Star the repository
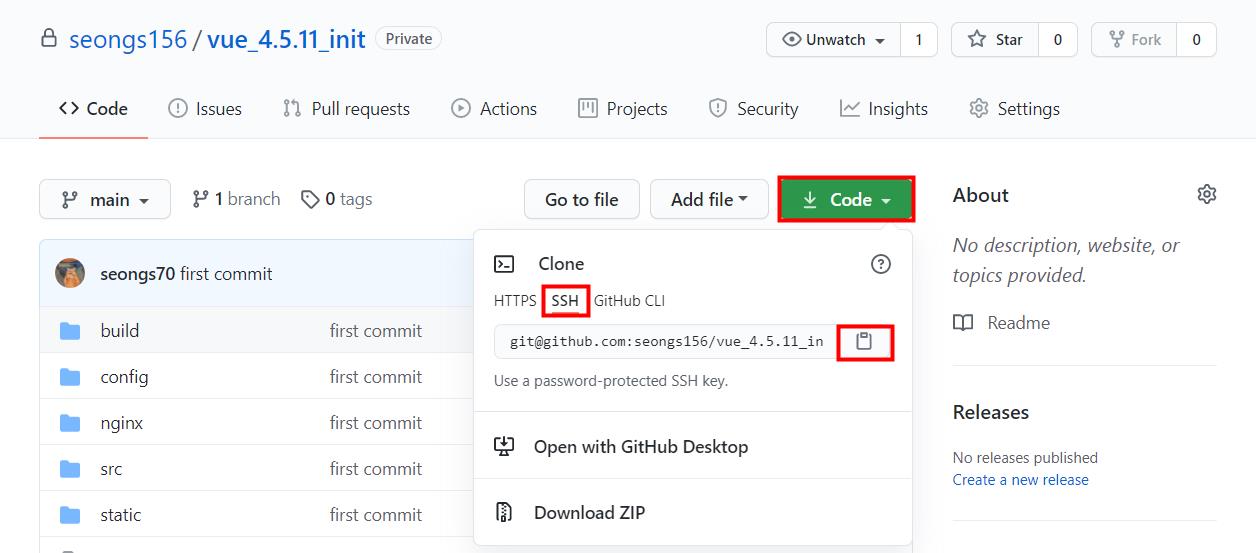Screen dimensions: 1256x553 coord(995,40)
